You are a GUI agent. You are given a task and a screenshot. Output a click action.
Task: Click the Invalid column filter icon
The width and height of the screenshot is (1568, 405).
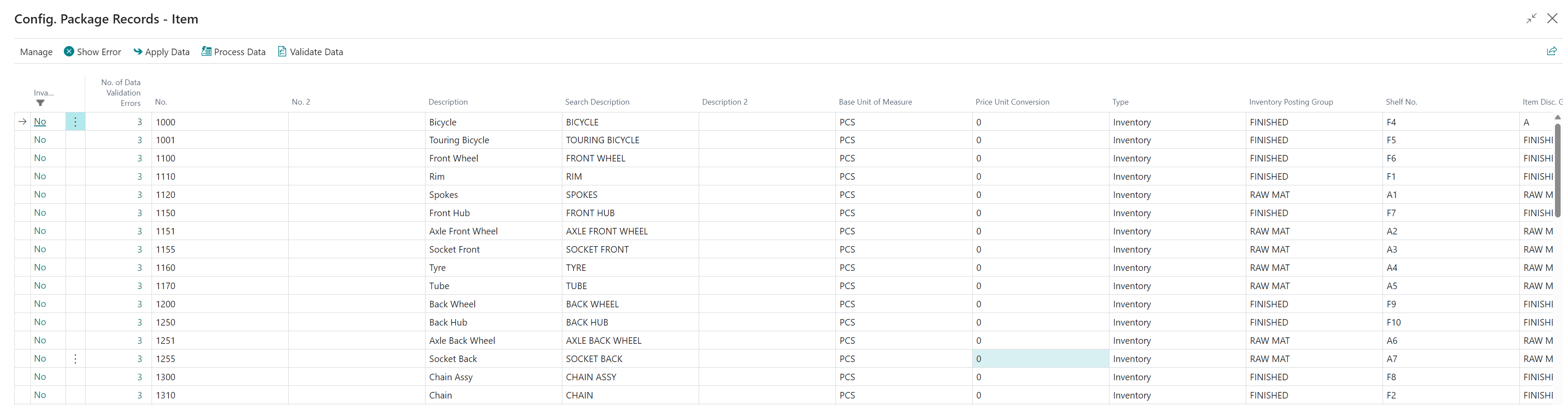coord(40,103)
